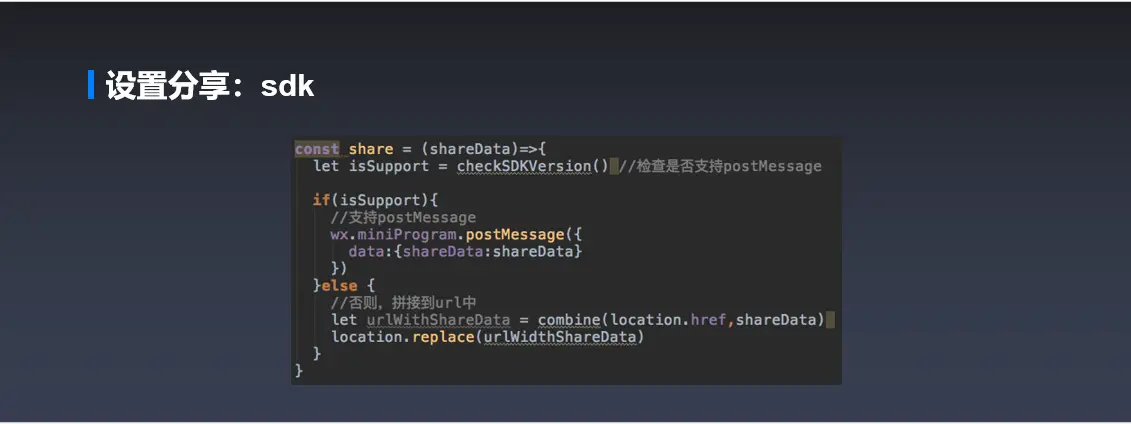Click the urlWithShareData variable declaration

439,319
